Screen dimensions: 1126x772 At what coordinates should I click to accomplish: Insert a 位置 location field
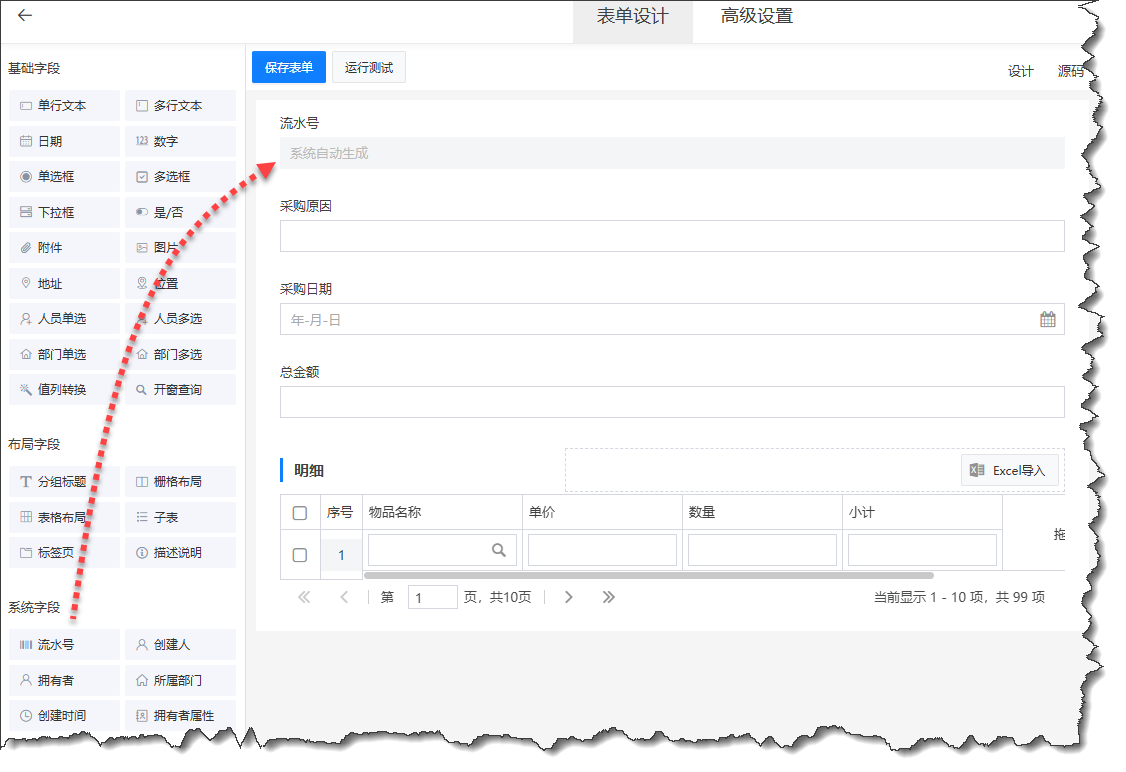178,282
